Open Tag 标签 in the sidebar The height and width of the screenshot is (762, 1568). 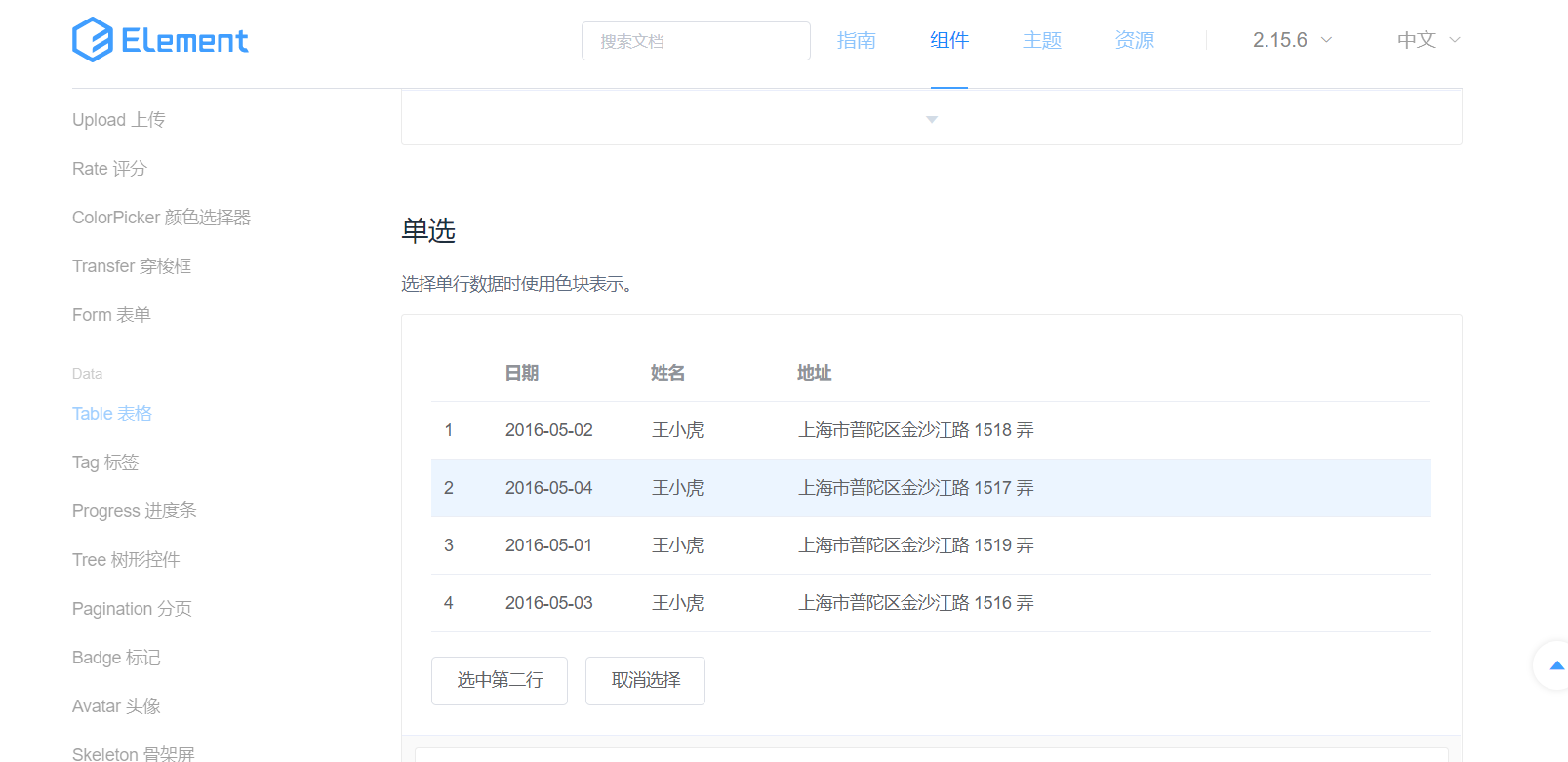(105, 462)
